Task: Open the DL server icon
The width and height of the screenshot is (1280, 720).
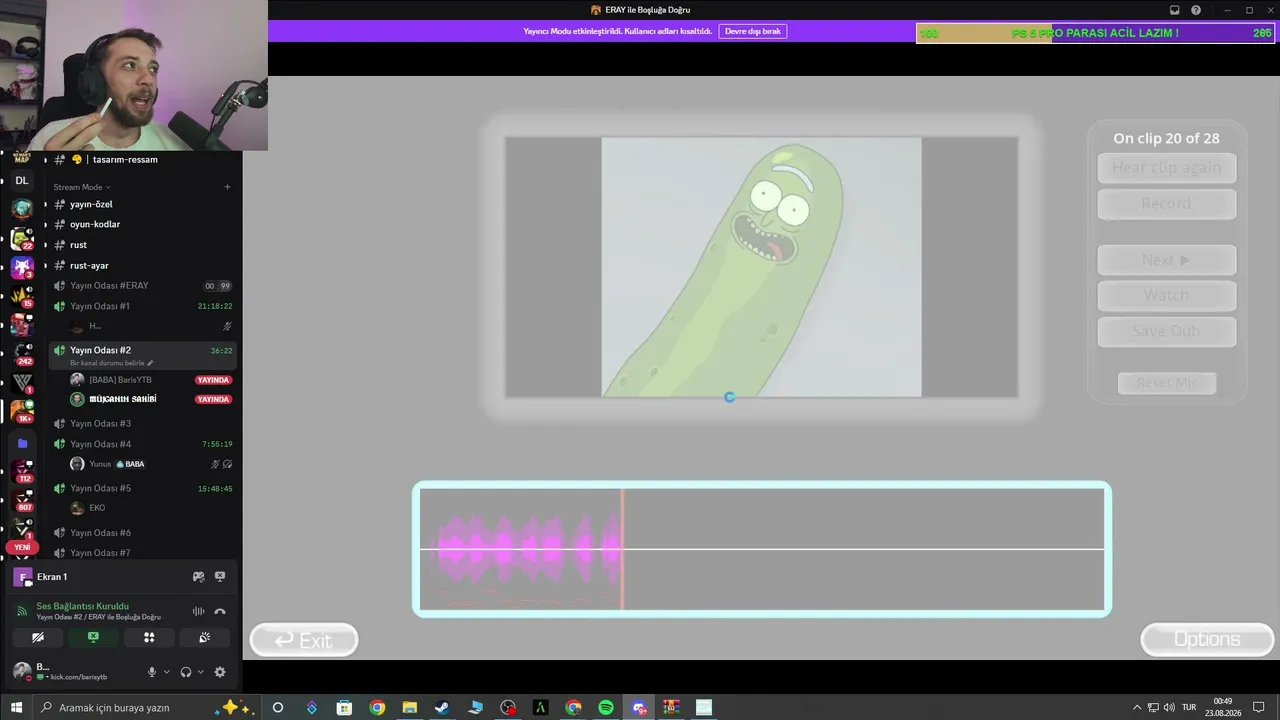Action: coord(21,180)
